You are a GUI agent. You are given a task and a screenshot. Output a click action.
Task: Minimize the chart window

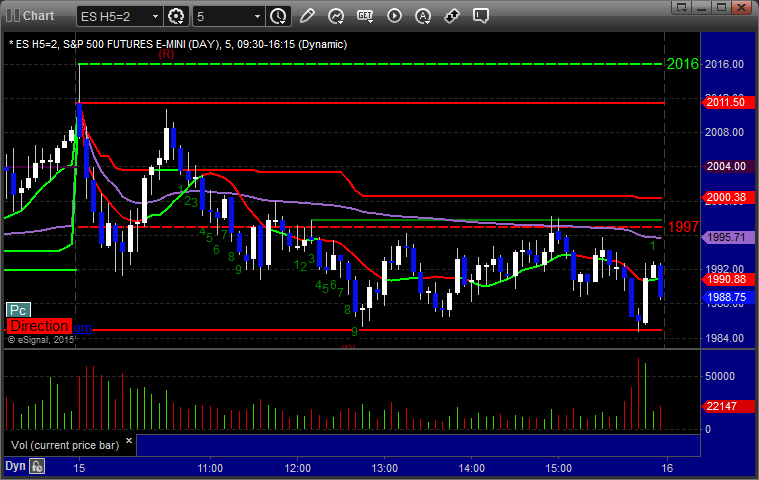click(702, 7)
